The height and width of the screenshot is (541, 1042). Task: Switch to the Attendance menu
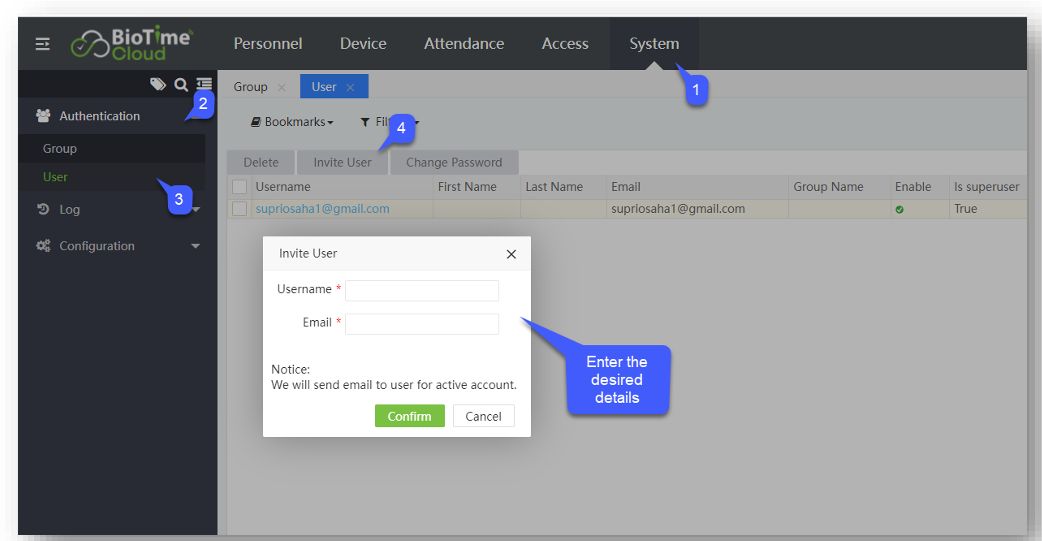click(464, 44)
